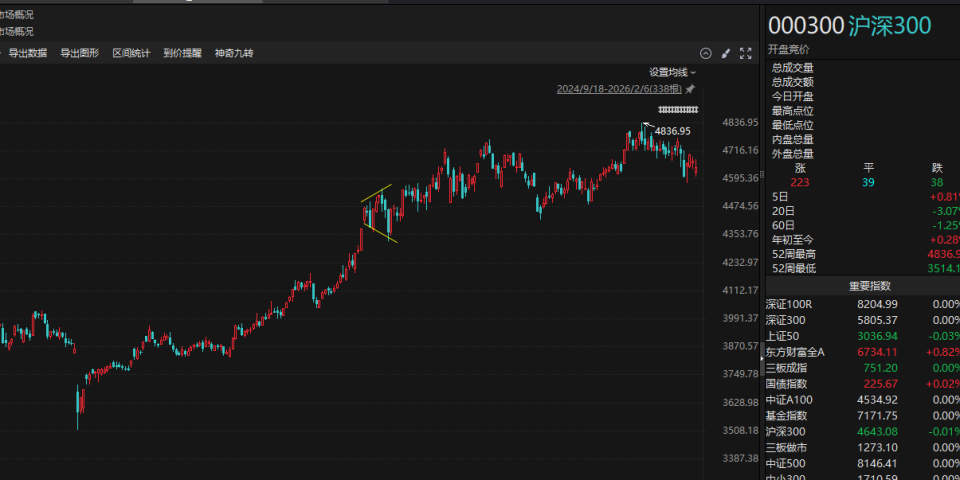Click the 开盘竞价 label
The height and width of the screenshot is (480, 960).
click(789, 50)
